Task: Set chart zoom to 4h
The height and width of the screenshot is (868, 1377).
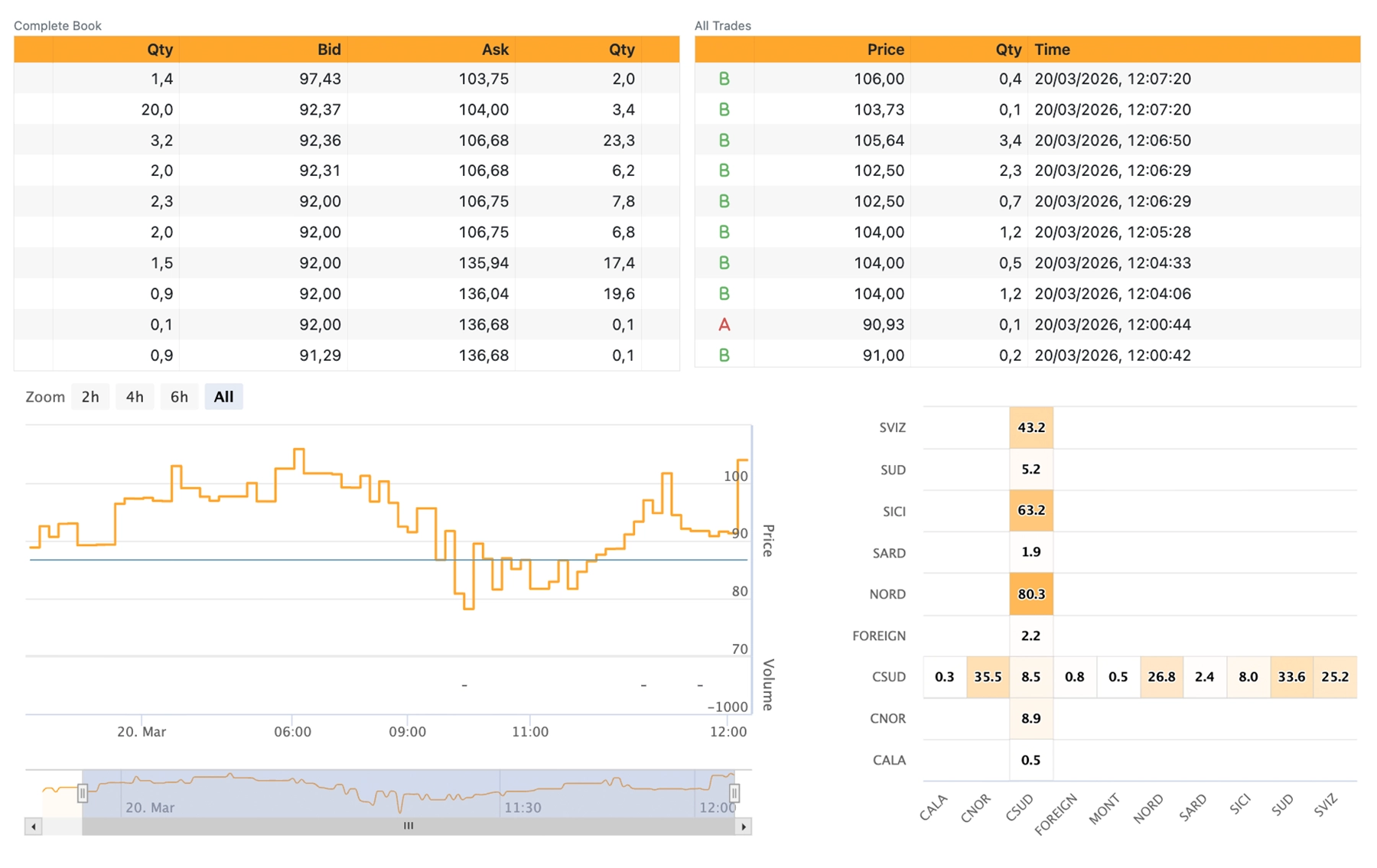Action: point(135,397)
